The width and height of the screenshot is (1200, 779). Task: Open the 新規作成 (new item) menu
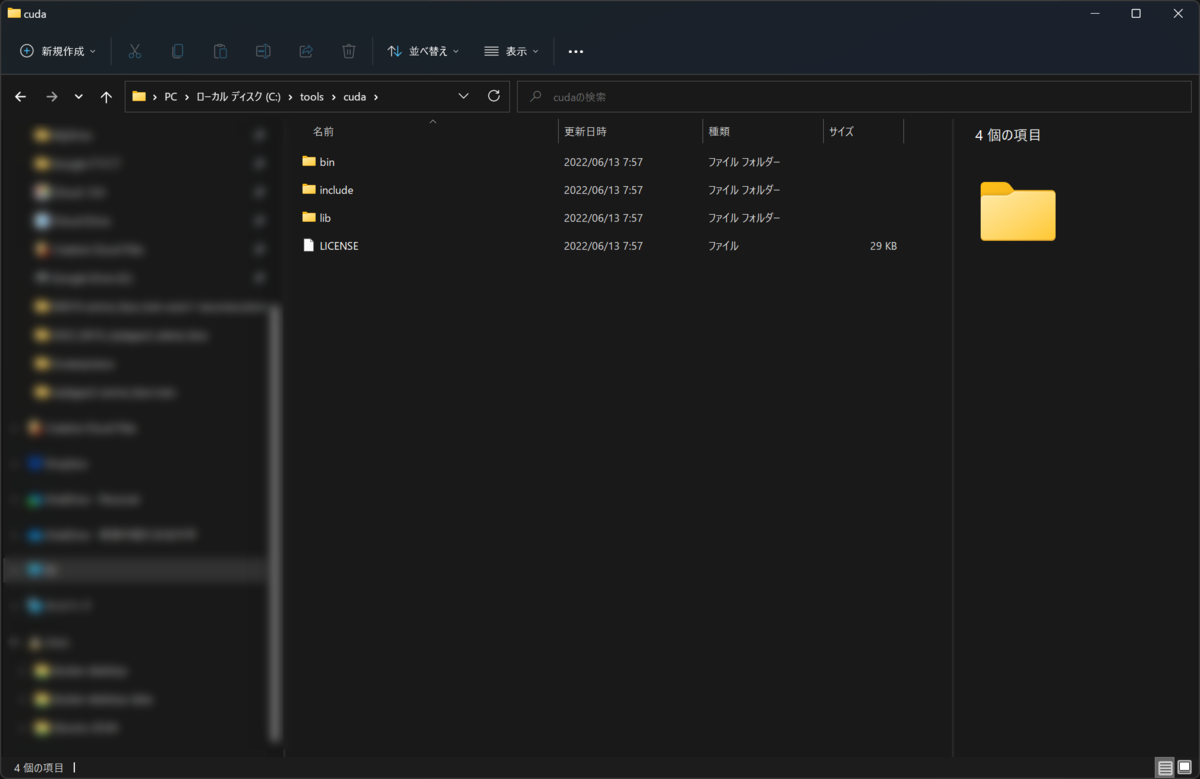coord(58,51)
